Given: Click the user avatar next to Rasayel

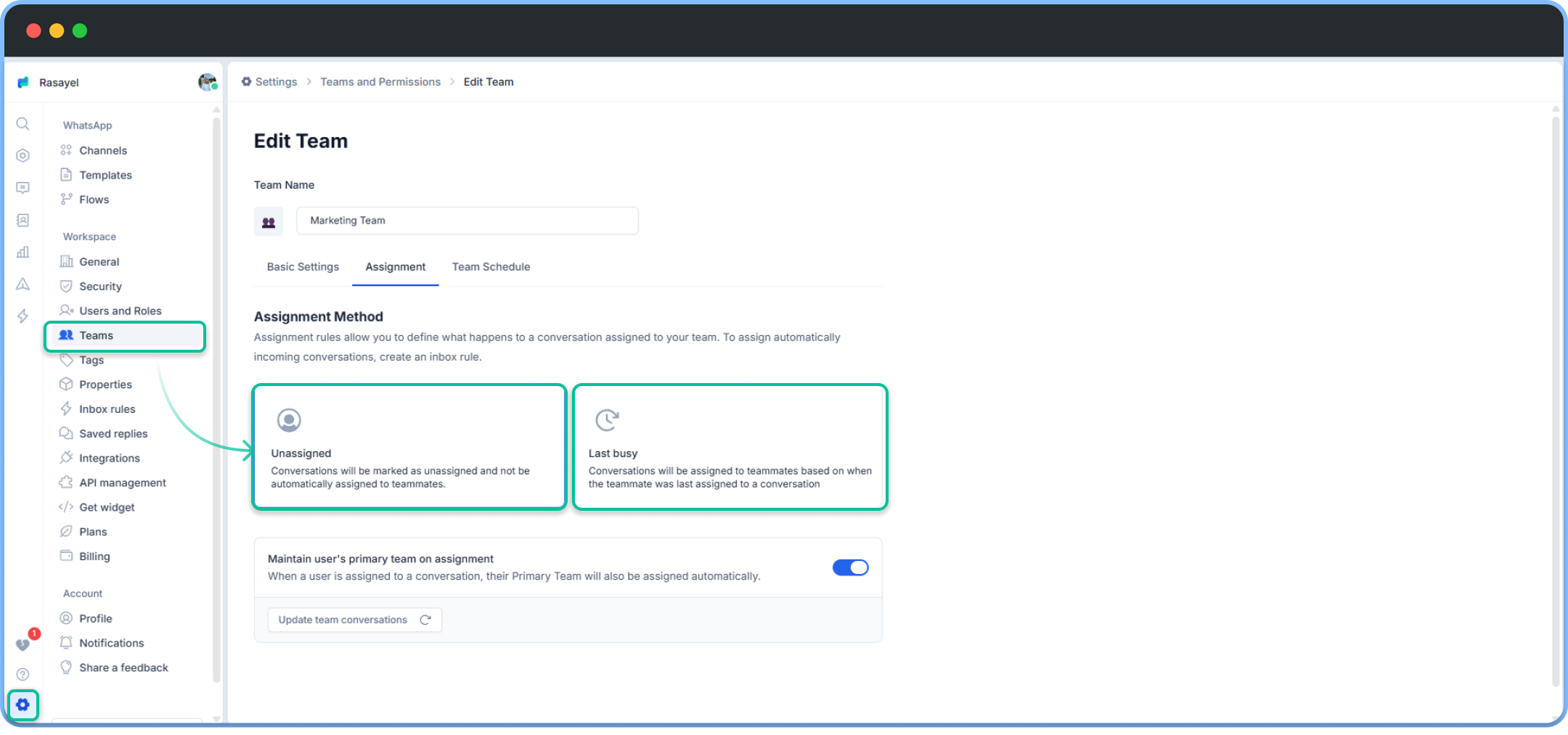Looking at the screenshot, I should coord(208,82).
